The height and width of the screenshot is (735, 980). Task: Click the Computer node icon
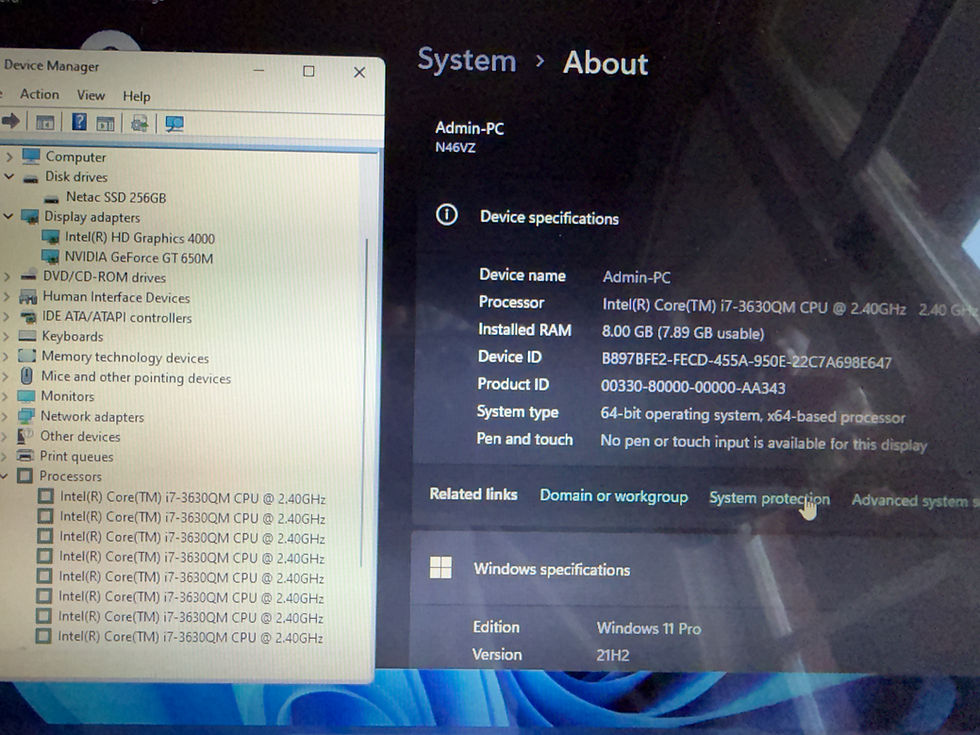31,156
